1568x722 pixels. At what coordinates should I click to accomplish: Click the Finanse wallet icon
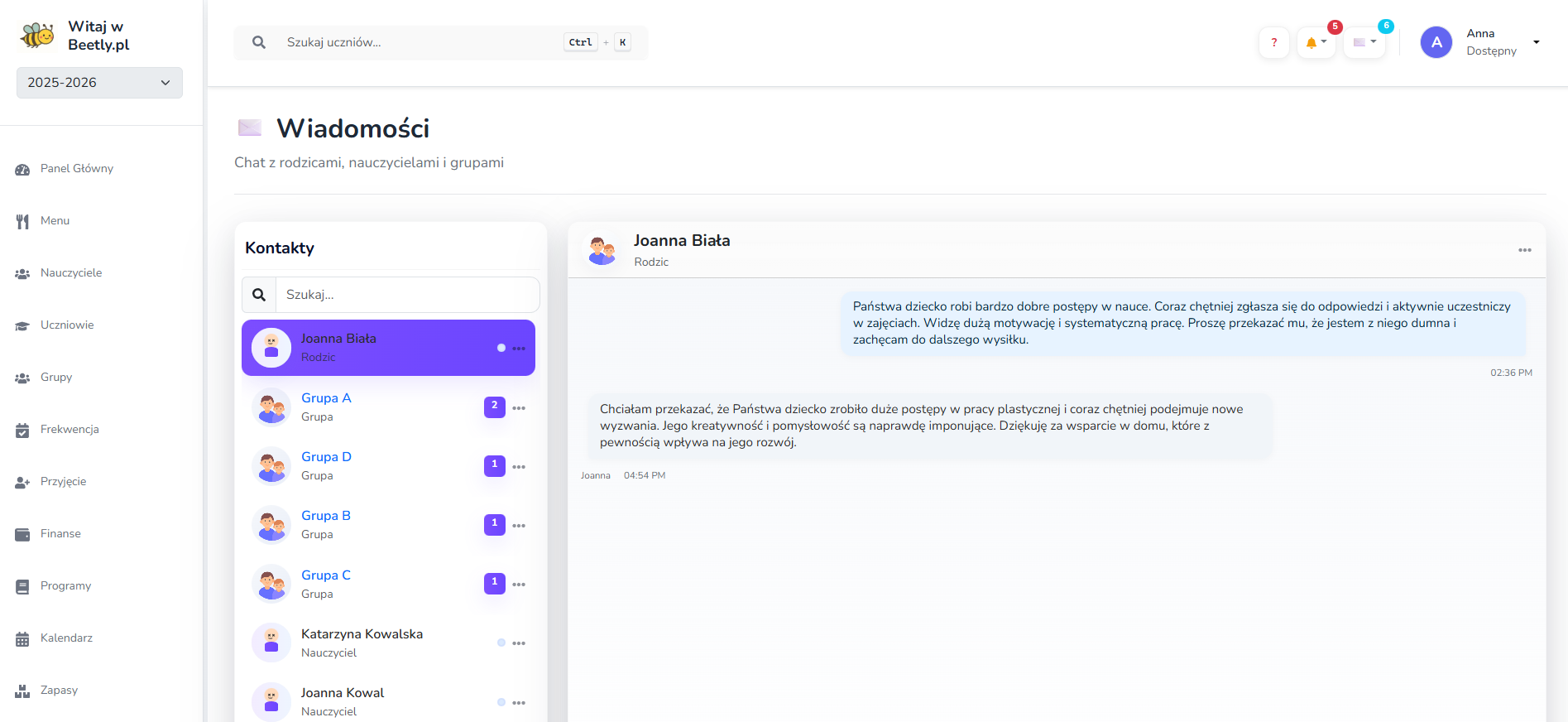[x=22, y=534]
